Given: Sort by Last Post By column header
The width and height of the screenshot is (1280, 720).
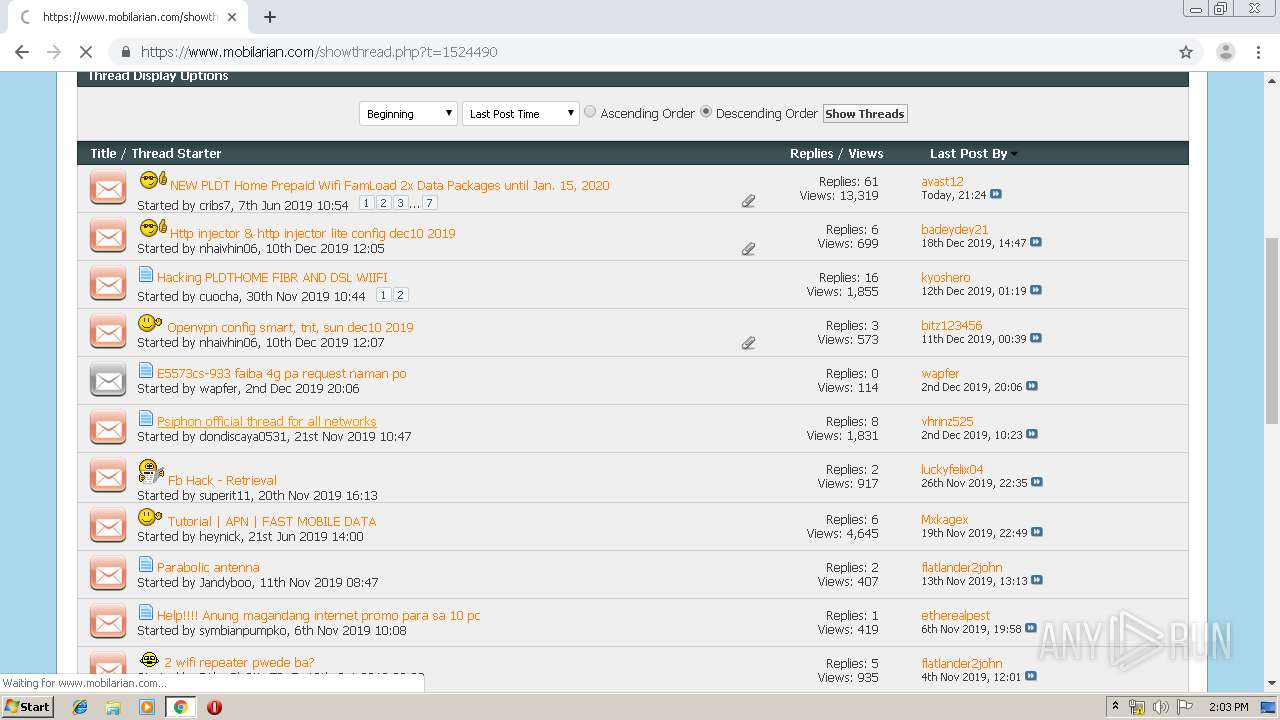Looking at the screenshot, I should coord(968,153).
